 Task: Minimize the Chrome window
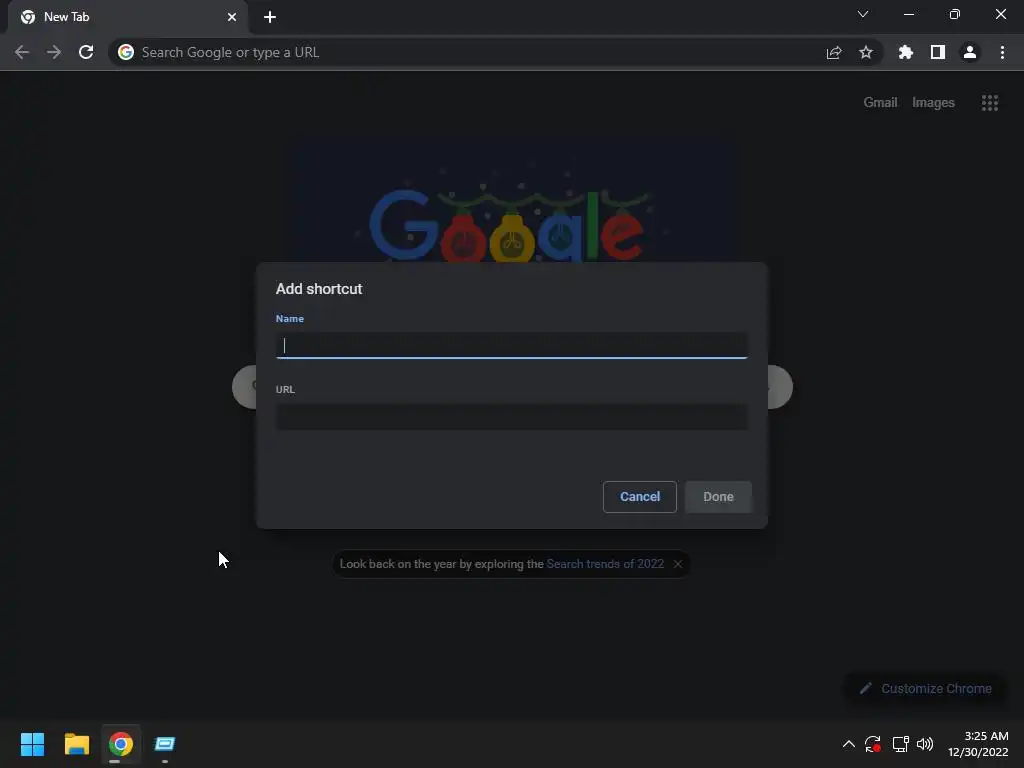click(909, 14)
